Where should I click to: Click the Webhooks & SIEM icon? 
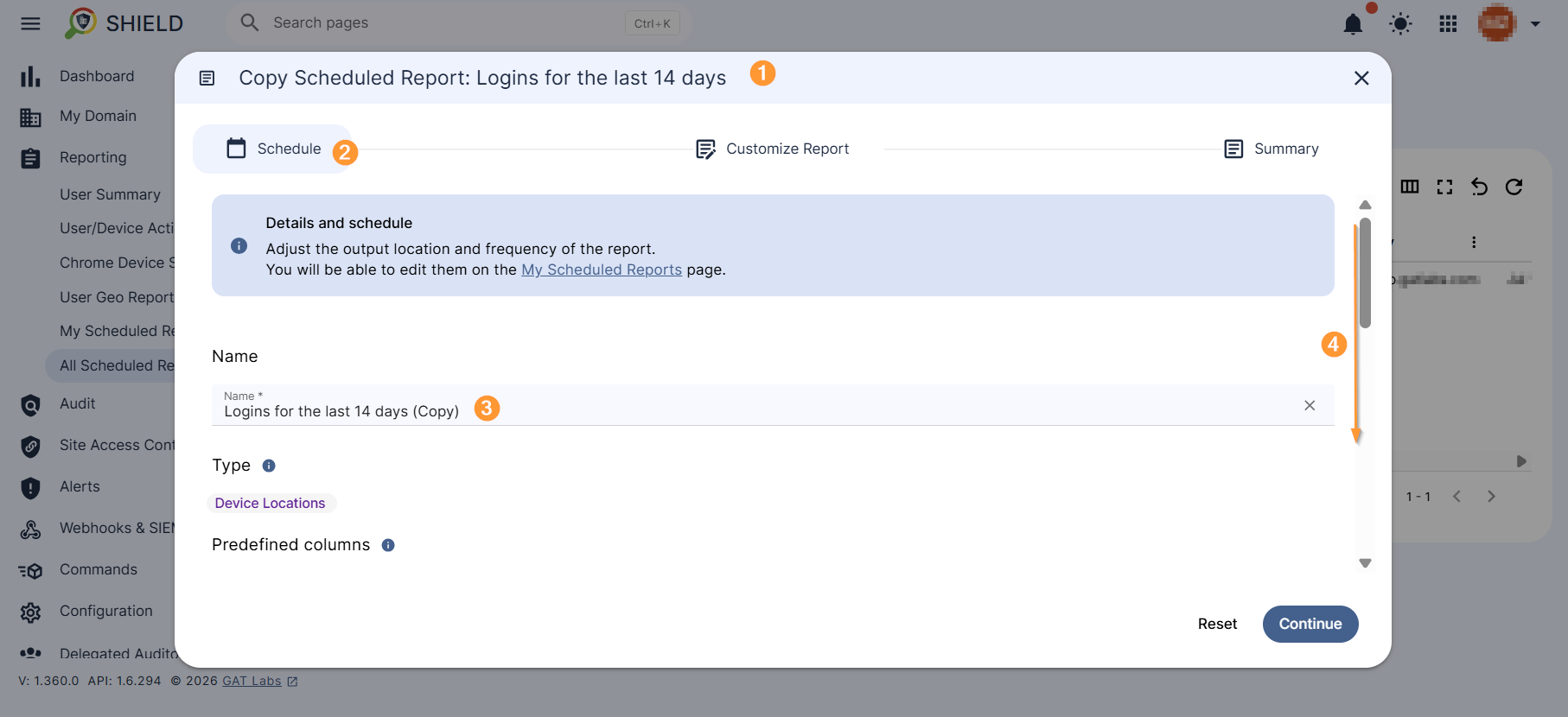pos(30,530)
